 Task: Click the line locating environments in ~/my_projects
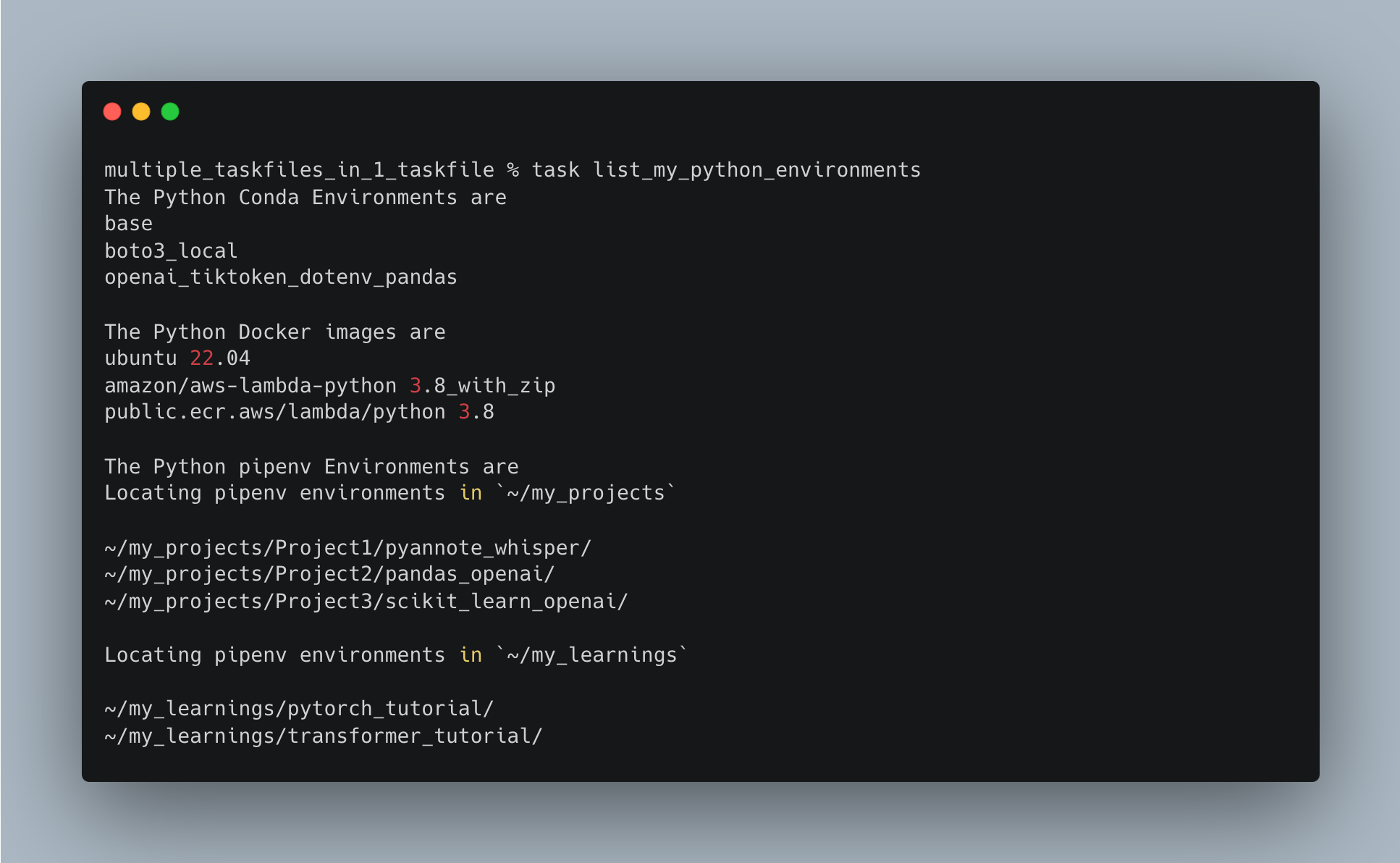pos(390,493)
